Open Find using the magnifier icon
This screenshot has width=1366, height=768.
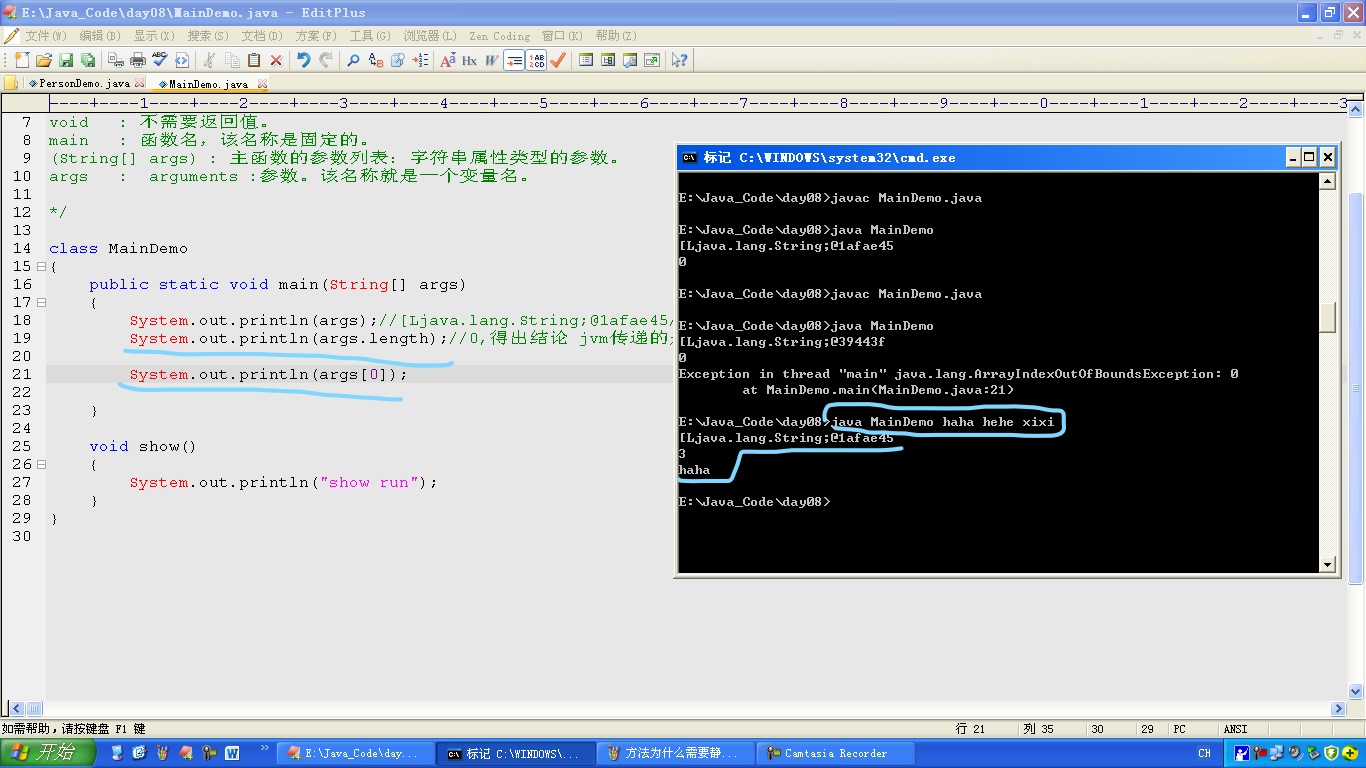pos(353,60)
